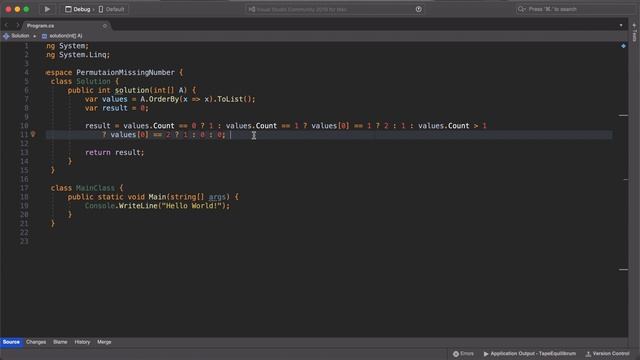Click 'PermutaionMissingNumber' namespace name
The width and height of the screenshot is (640, 360).
(125, 73)
